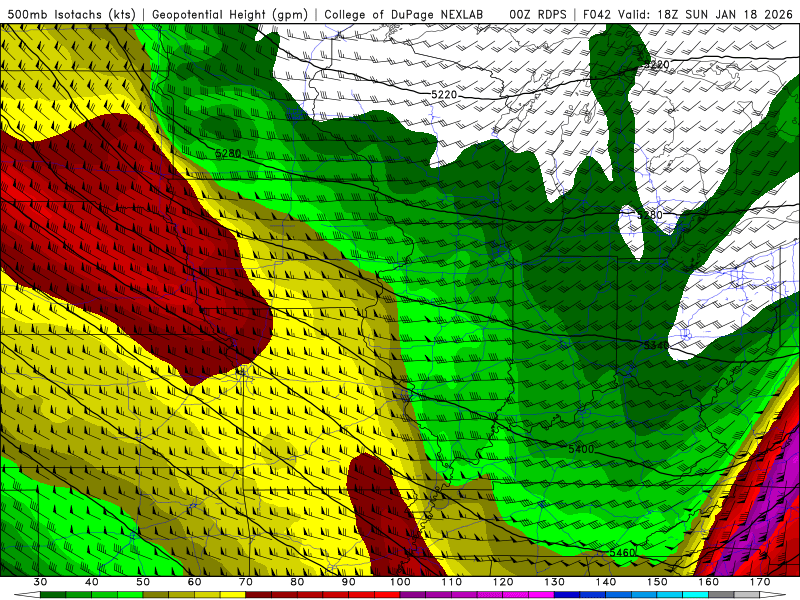800x600 pixels.
Task: Click the 60 value on the color scale
Action: pos(194,582)
